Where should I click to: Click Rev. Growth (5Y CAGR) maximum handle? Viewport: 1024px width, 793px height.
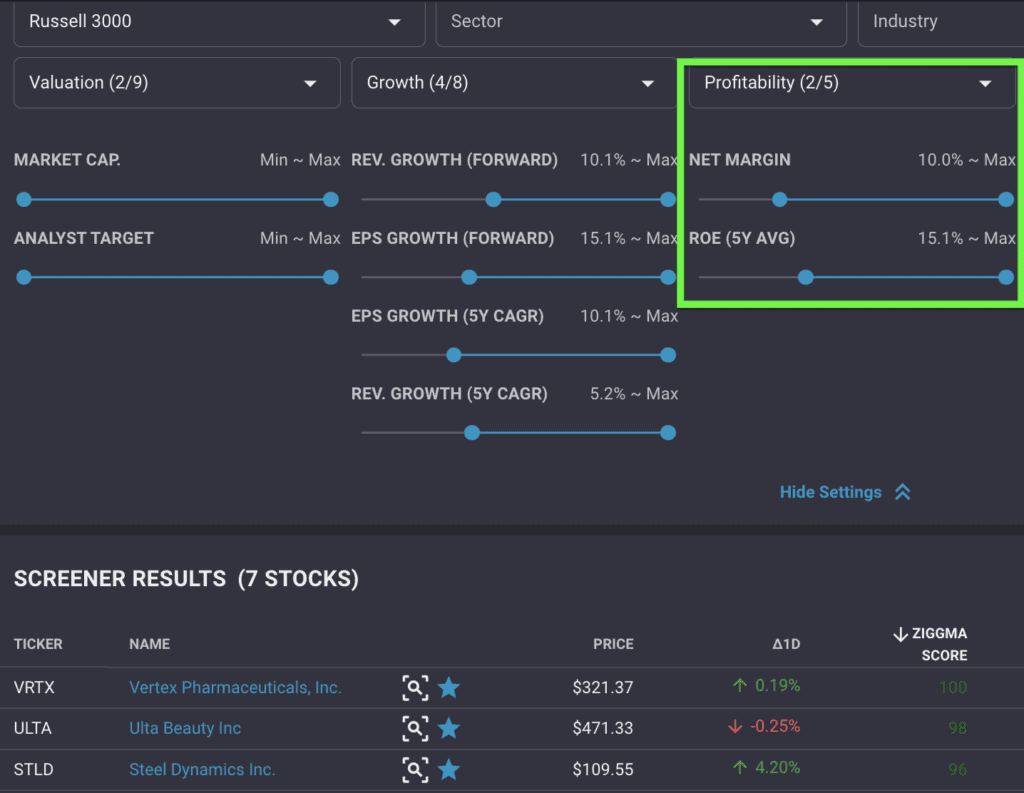click(668, 432)
